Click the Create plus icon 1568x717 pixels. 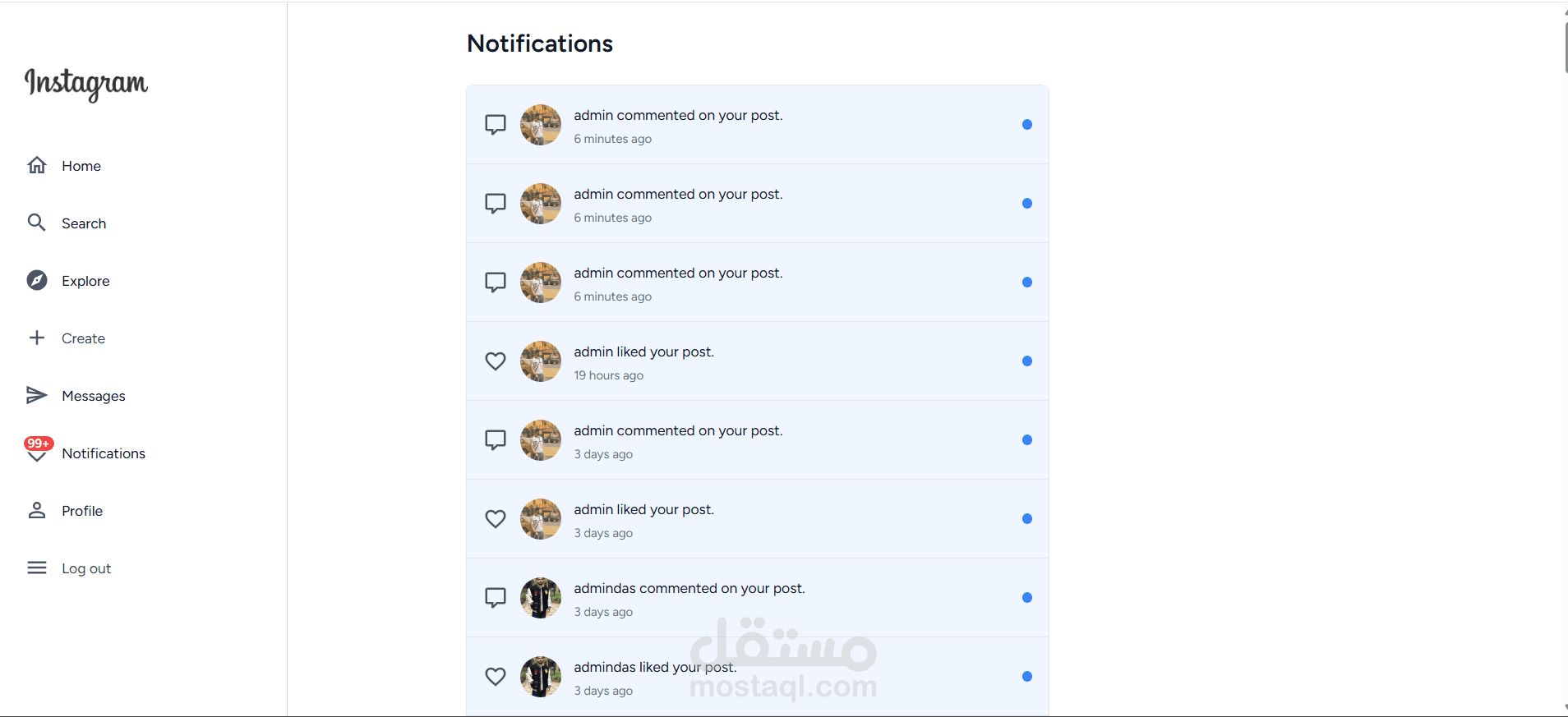[37, 338]
